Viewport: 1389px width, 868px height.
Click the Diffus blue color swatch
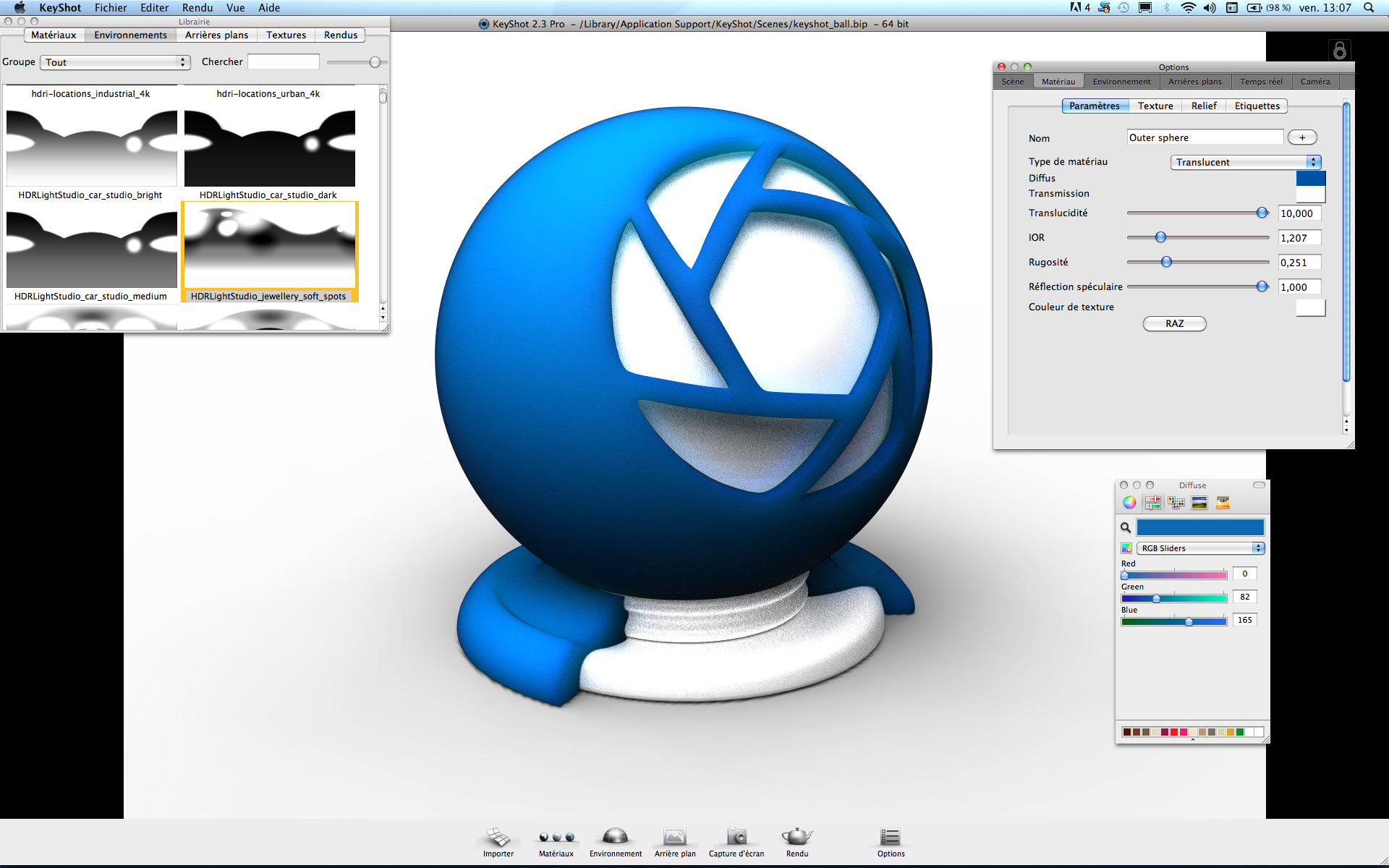1310,178
